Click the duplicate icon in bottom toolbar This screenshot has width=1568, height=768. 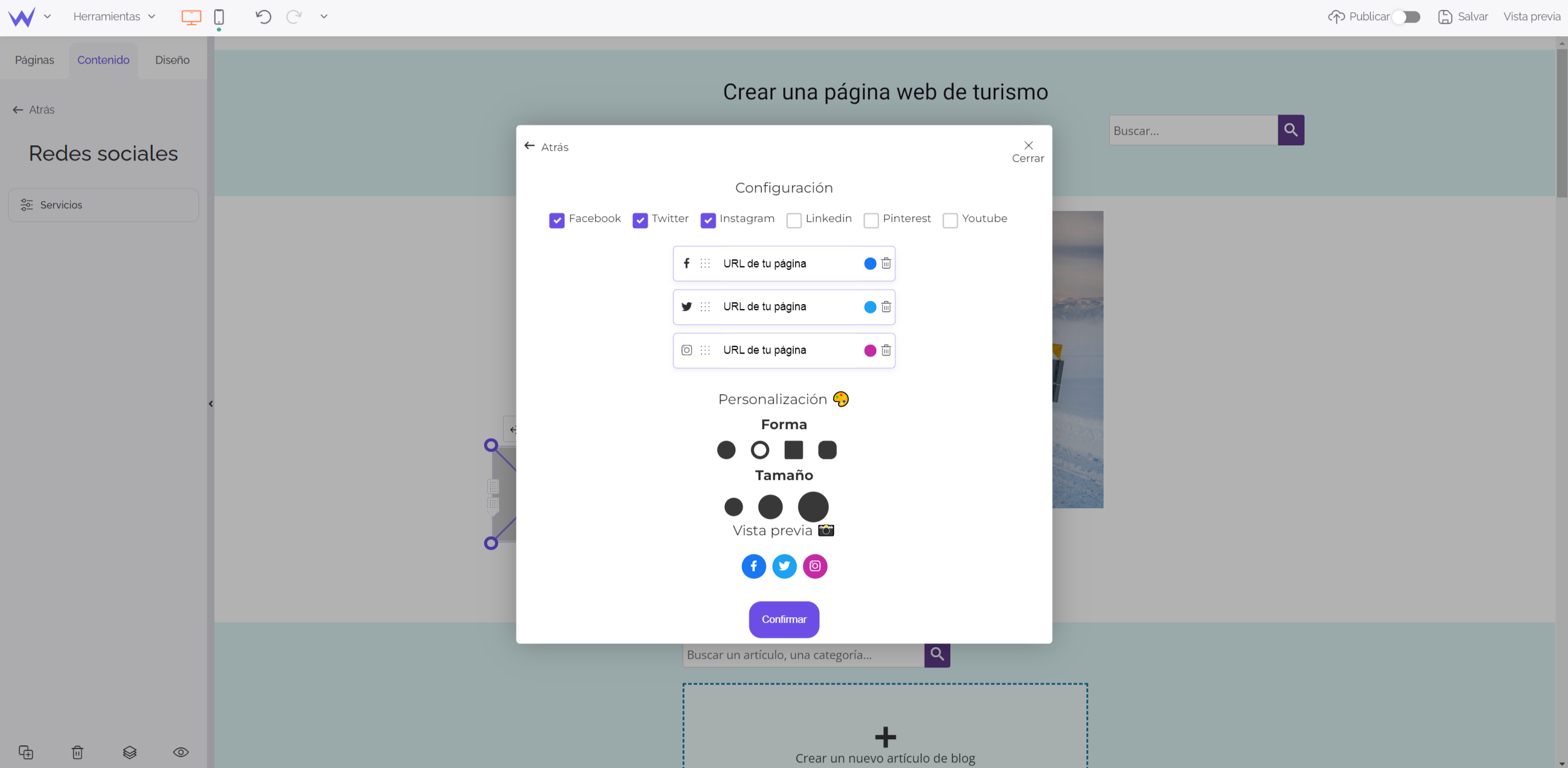[x=26, y=752]
